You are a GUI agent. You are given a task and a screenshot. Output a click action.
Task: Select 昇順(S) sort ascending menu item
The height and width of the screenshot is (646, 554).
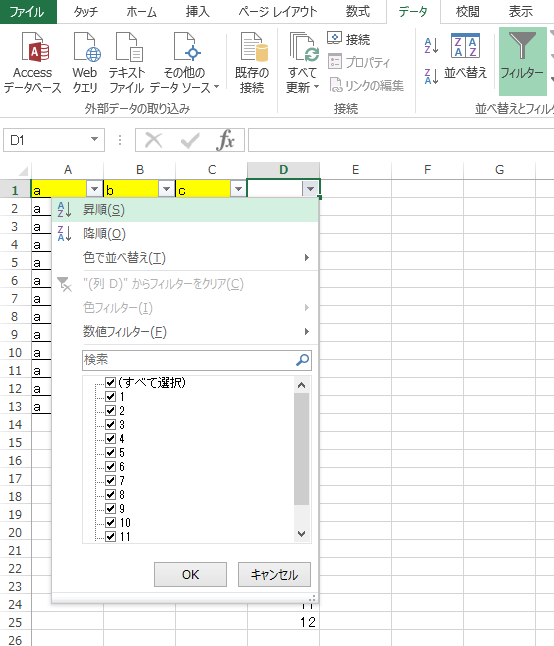185,210
